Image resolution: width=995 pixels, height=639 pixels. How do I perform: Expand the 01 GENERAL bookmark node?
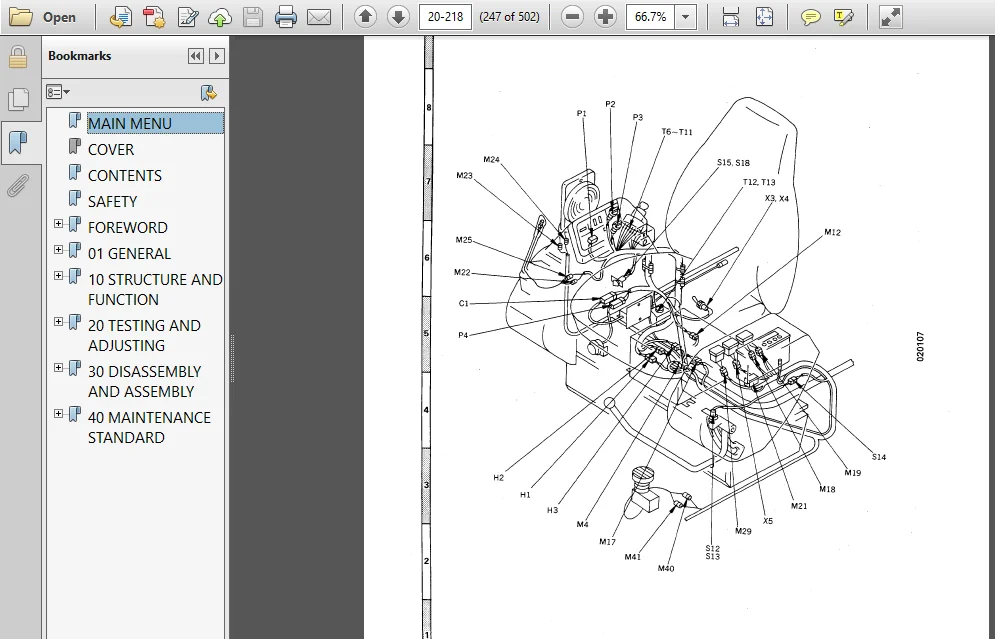58,250
